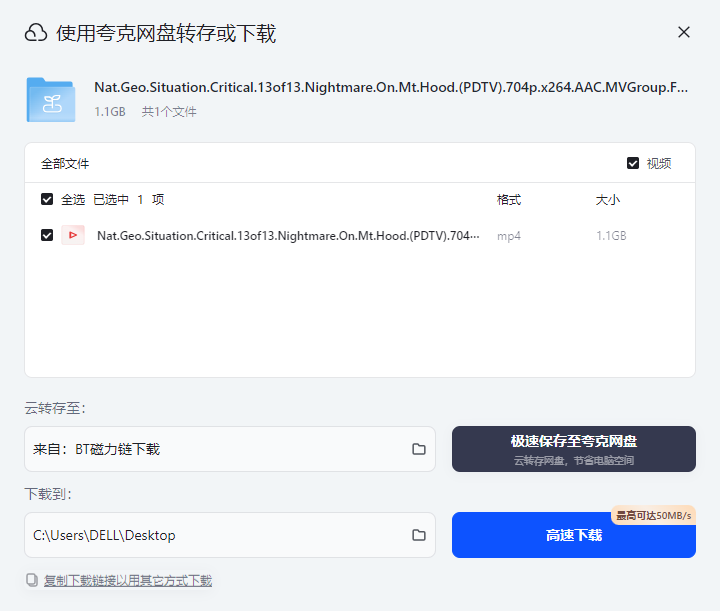Click the C:\Users\DELL\Desktop download path field
The height and width of the screenshot is (611, 720).
click(x=215, y=535)
